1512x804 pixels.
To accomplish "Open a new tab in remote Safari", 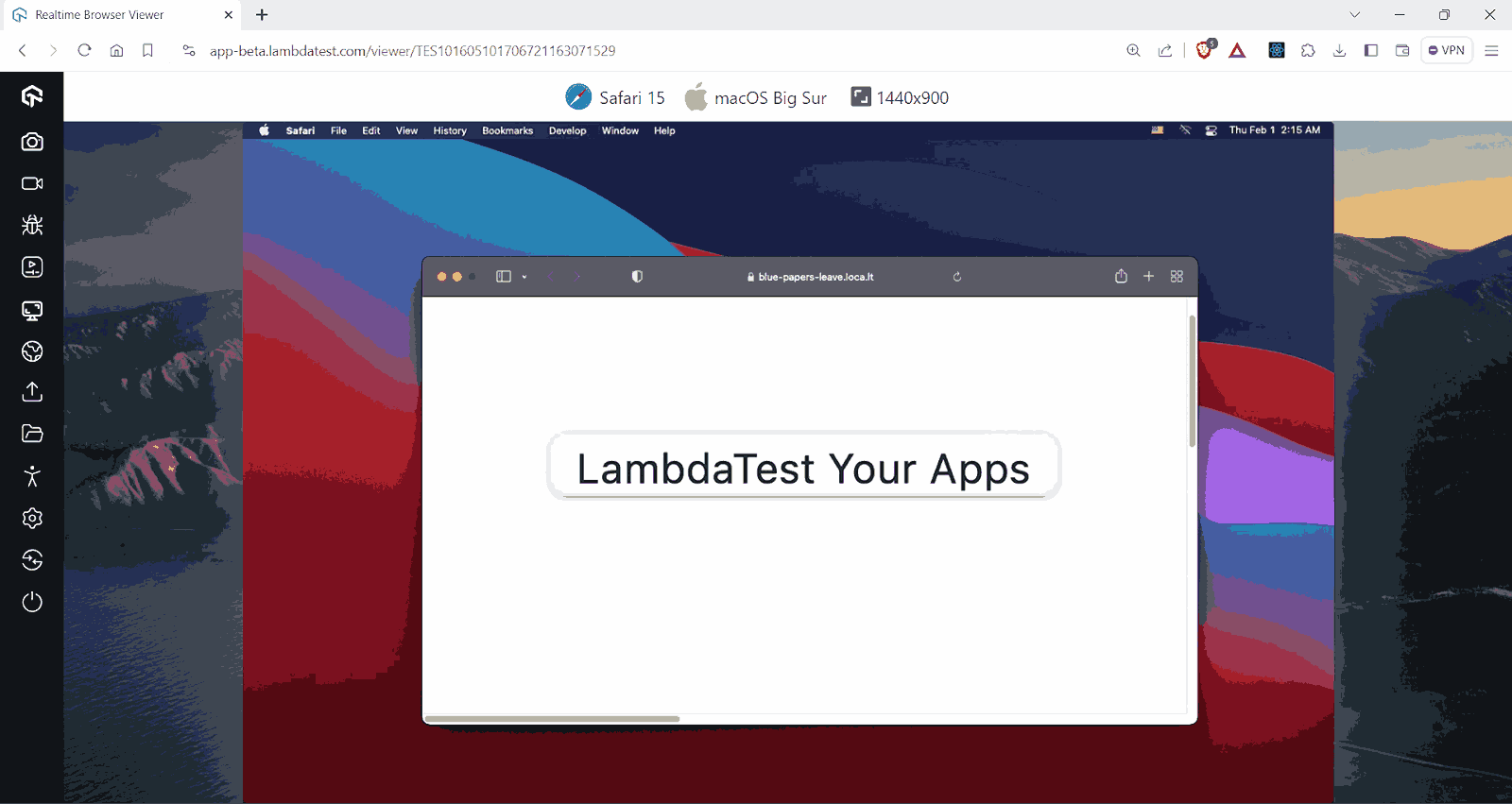I will [x=1149, y=276].
